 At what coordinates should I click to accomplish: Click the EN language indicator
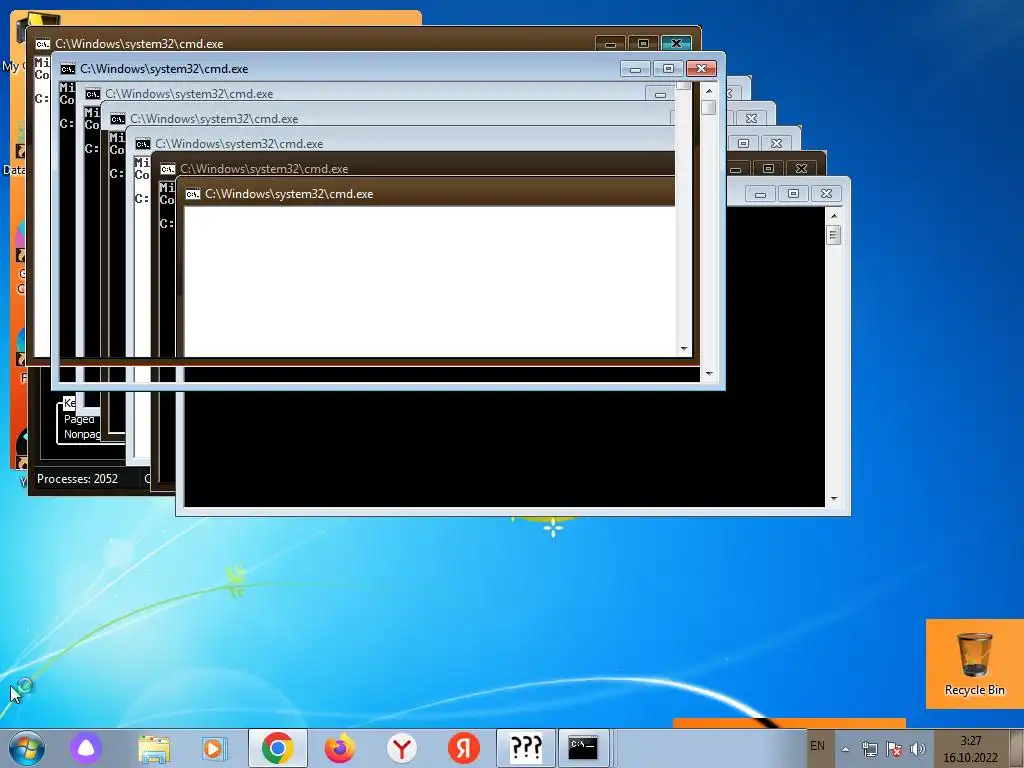[x=817, y=746]
